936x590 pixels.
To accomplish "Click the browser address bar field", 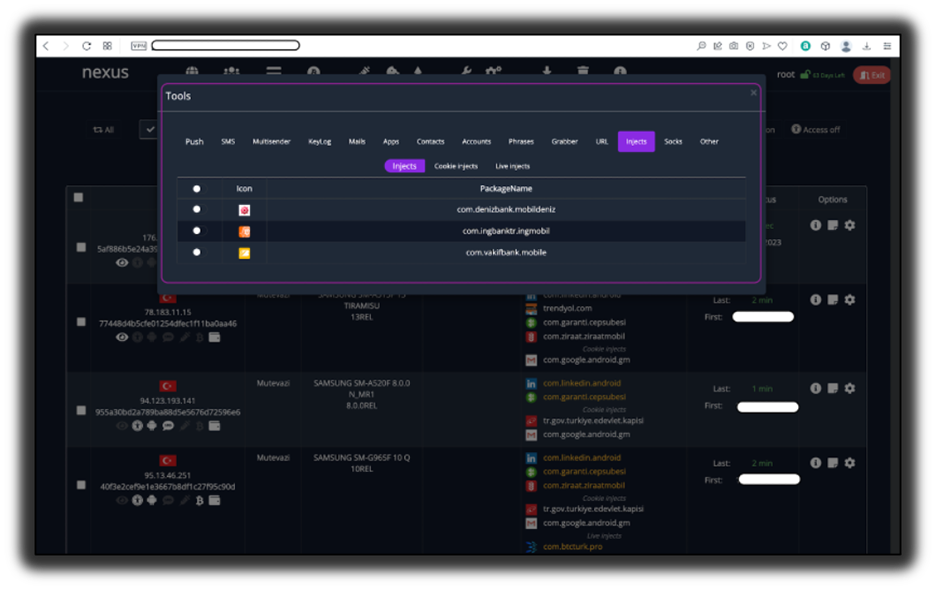I will tap(226, 45).
